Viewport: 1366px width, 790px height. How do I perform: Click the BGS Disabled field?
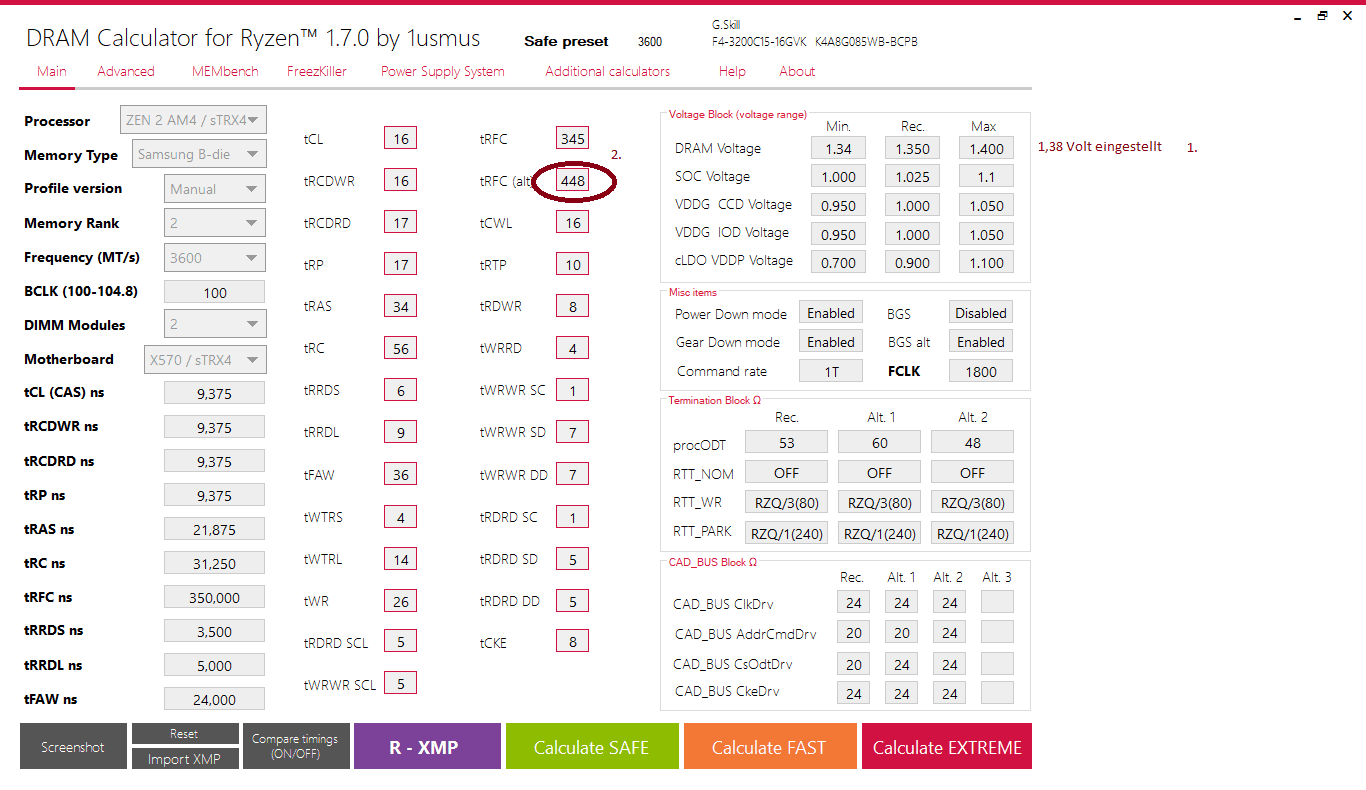pyautogui.click(x=980, y=313)
